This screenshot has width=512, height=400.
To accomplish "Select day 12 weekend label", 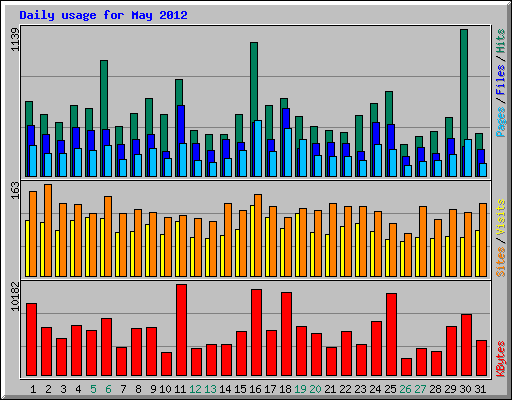I will point(195,389).
